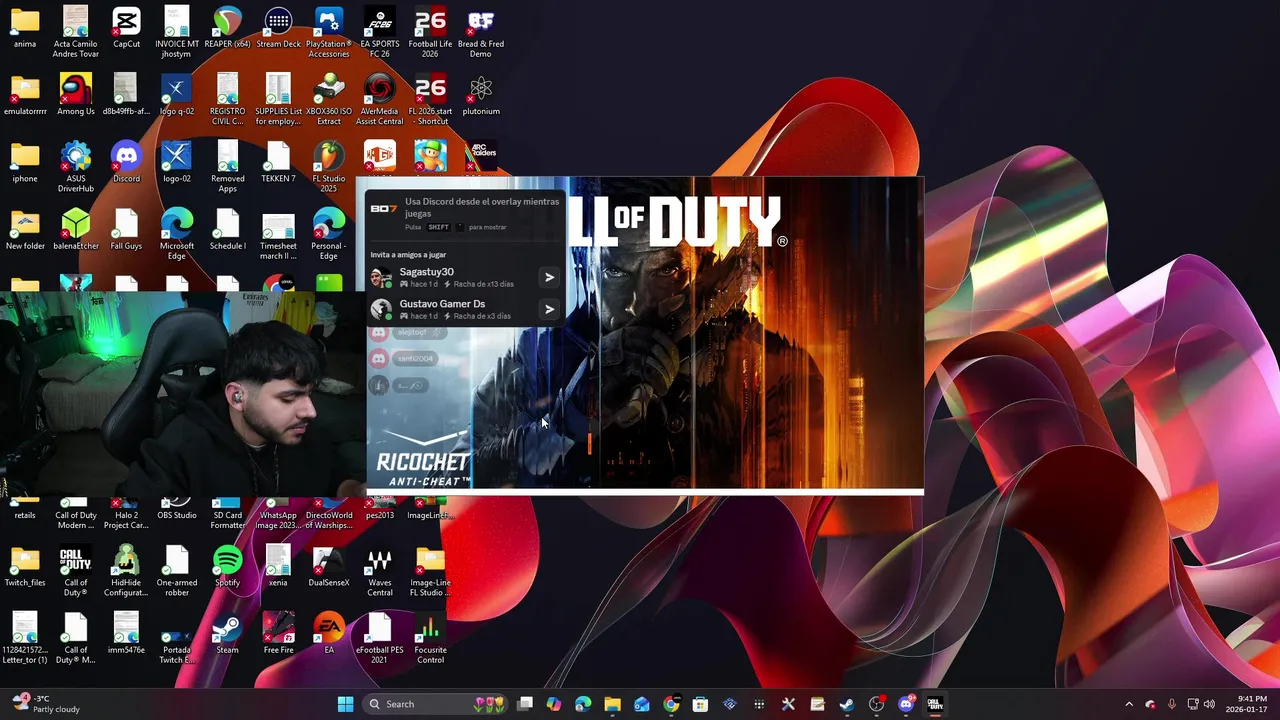Open the Football Life 2026 icon

430,32
